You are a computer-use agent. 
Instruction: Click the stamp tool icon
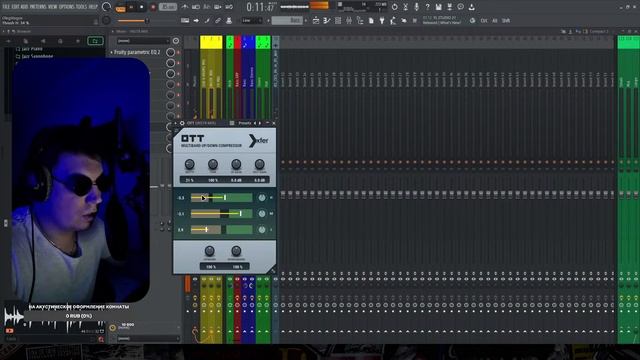[229, 20]
